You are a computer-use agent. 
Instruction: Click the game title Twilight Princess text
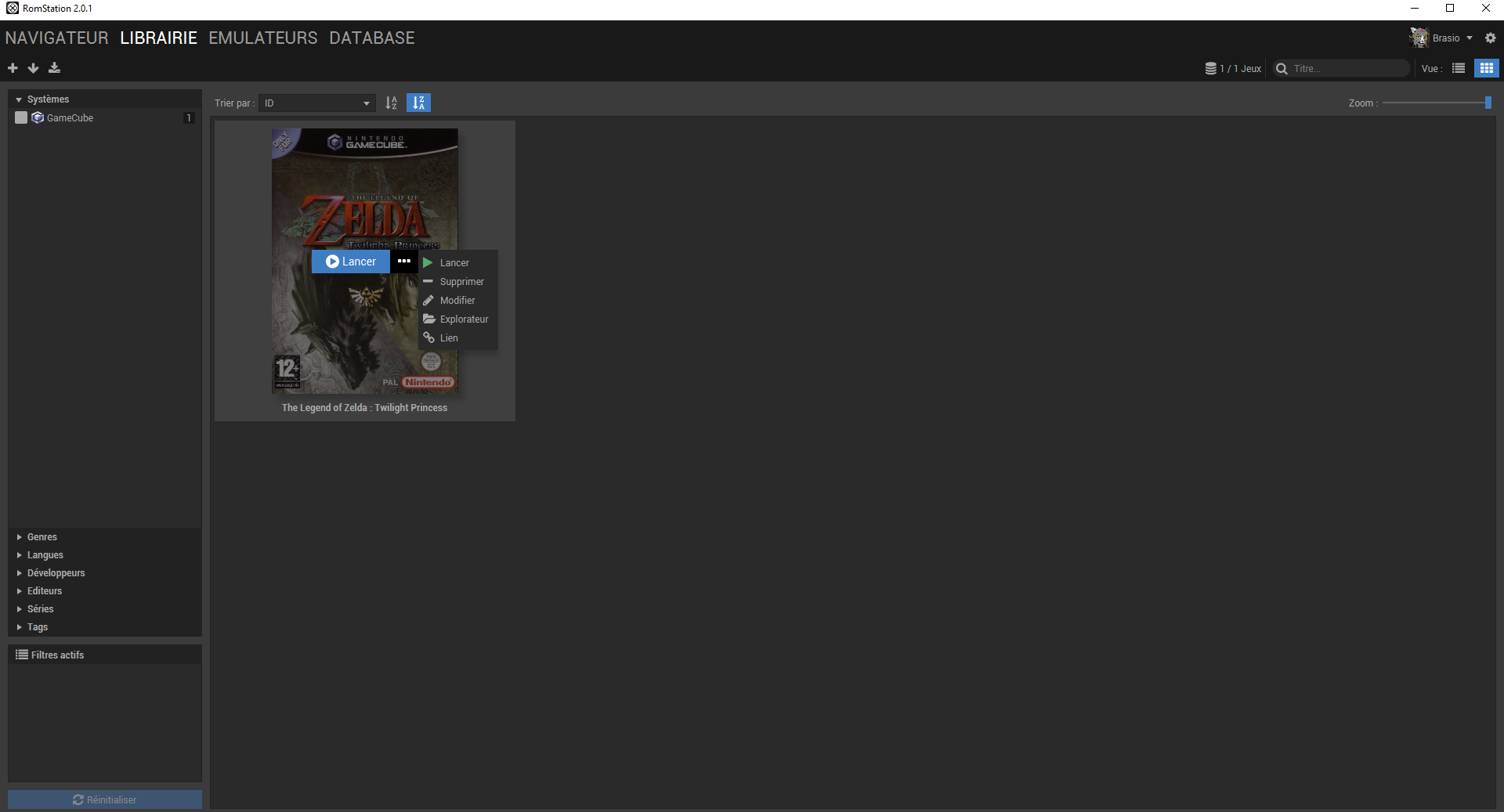pyautogui.click(x=364, y=408)
